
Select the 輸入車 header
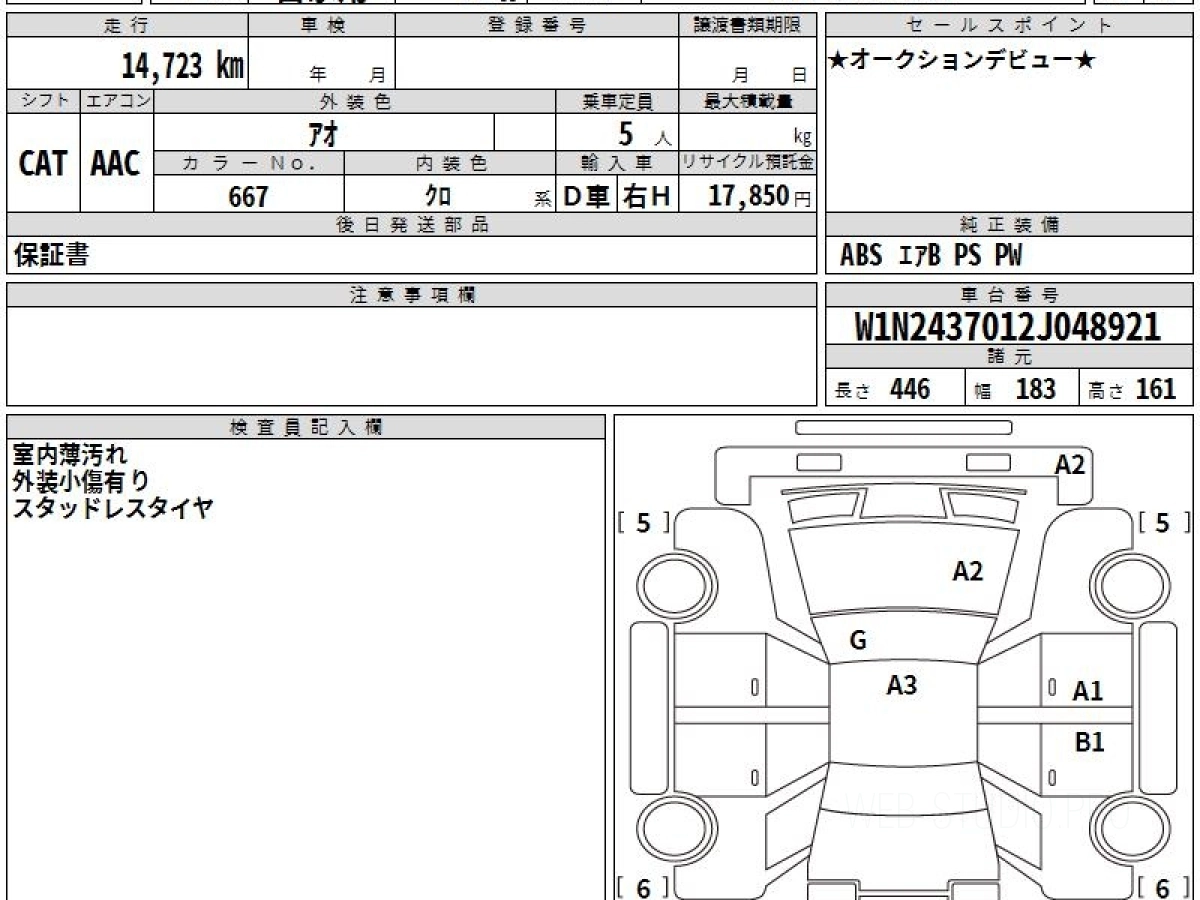[x=617, y=163]
